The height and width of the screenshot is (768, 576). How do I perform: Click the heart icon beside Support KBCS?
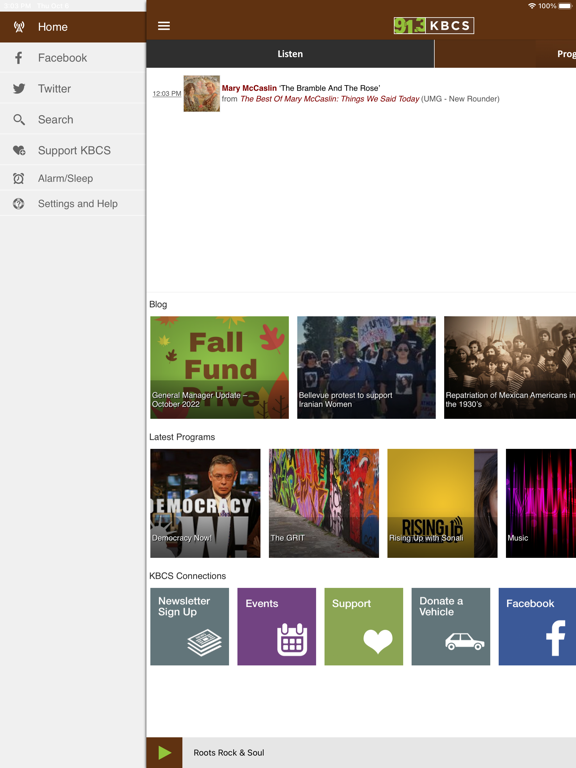click(x=19, y=150)
